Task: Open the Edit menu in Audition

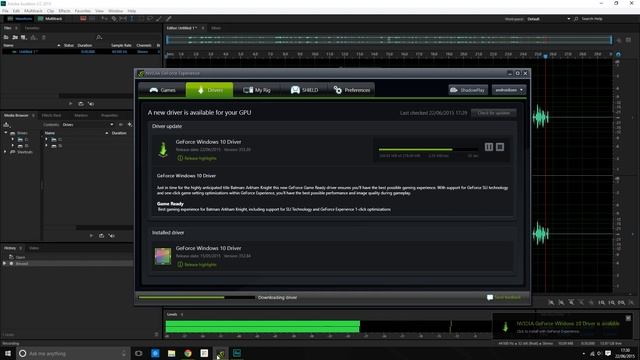Action: point(16,11)
